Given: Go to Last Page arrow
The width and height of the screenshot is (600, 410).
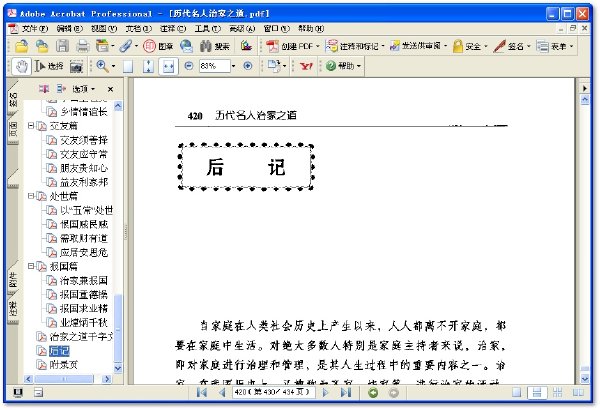Looking at the screenshot, I should (x=346, y=392).
